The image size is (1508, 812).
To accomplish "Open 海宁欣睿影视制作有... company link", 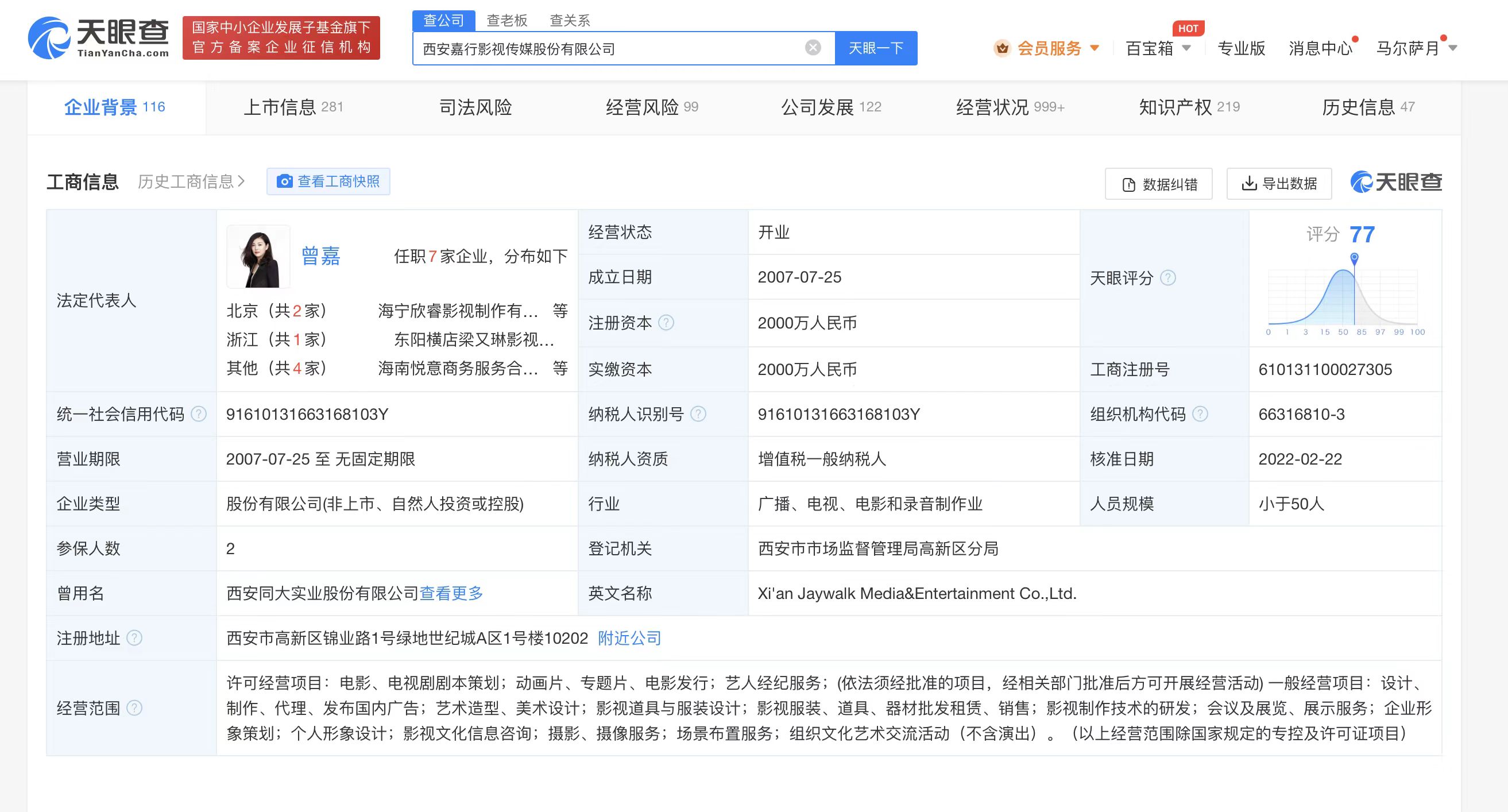I will [x=458, y=311].
